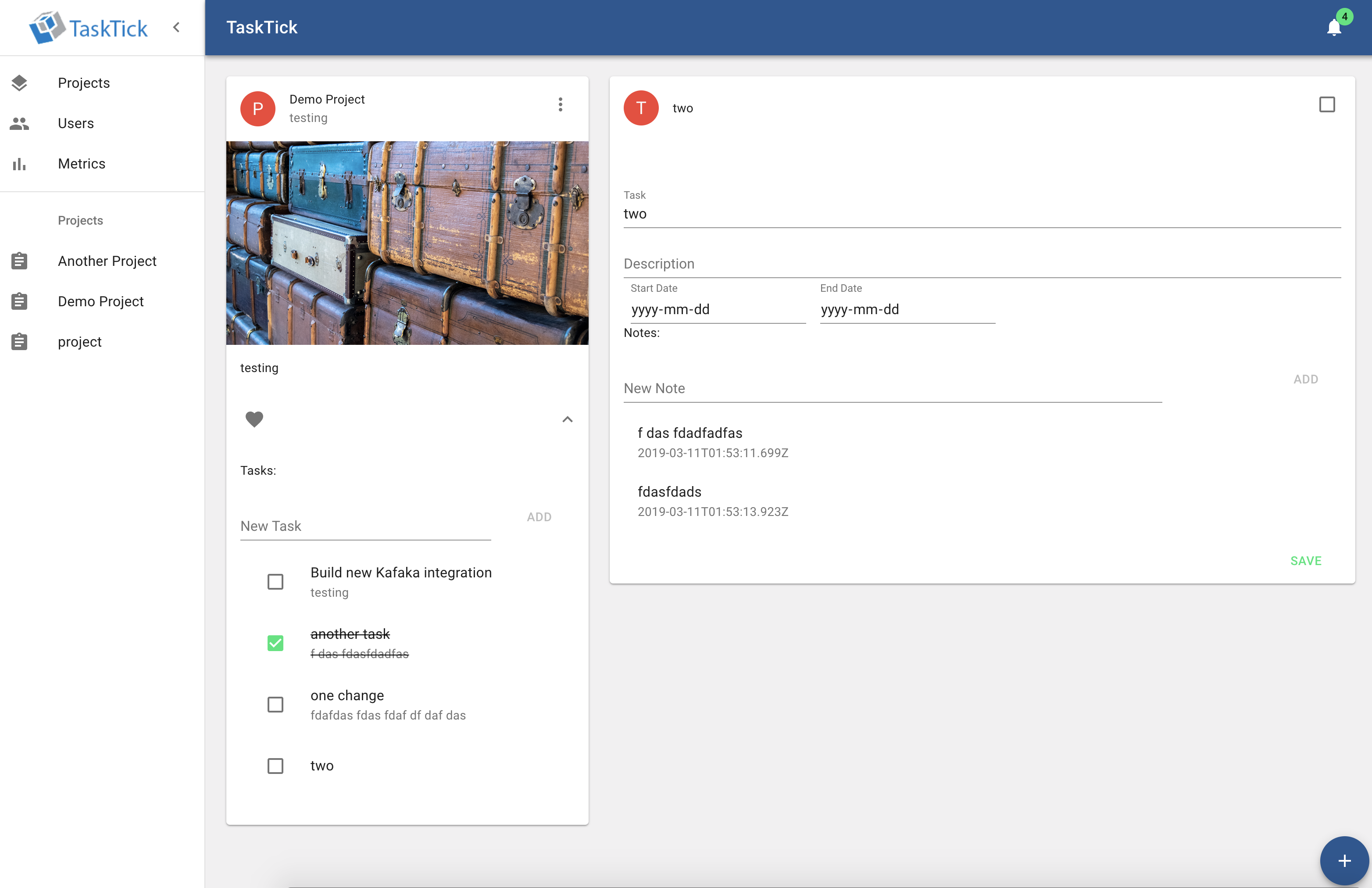Collapse the sidebar with the left chevron
The width and height of the screenshot is (1372, 888).
coord(176,27)
